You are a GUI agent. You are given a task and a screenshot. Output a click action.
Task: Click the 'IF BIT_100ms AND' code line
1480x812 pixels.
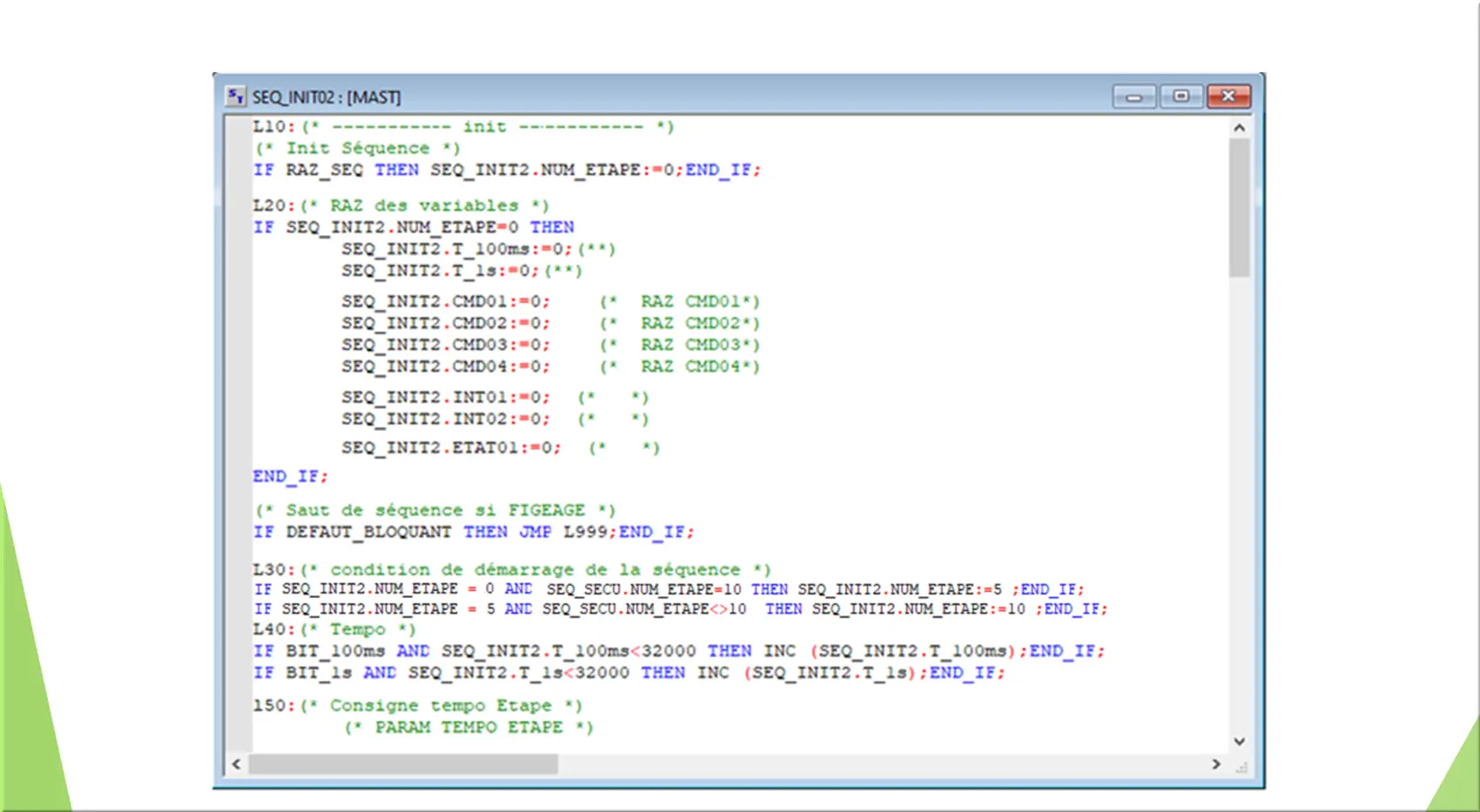pyautogui.click(x=679, y=652)
